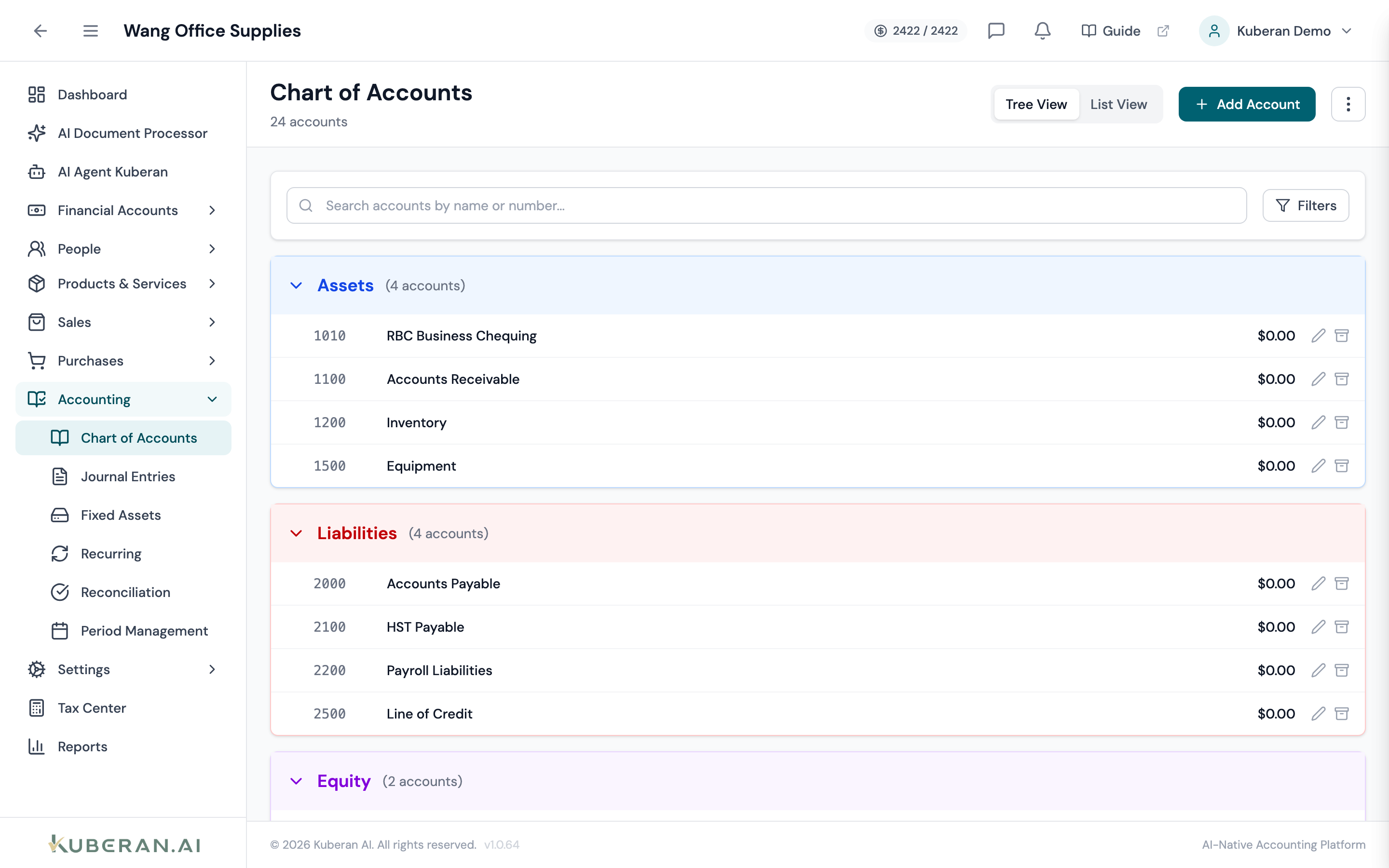The image size is (1389, 868).
Task: Click the Period Management calendar icon
Action: [60, 631]
